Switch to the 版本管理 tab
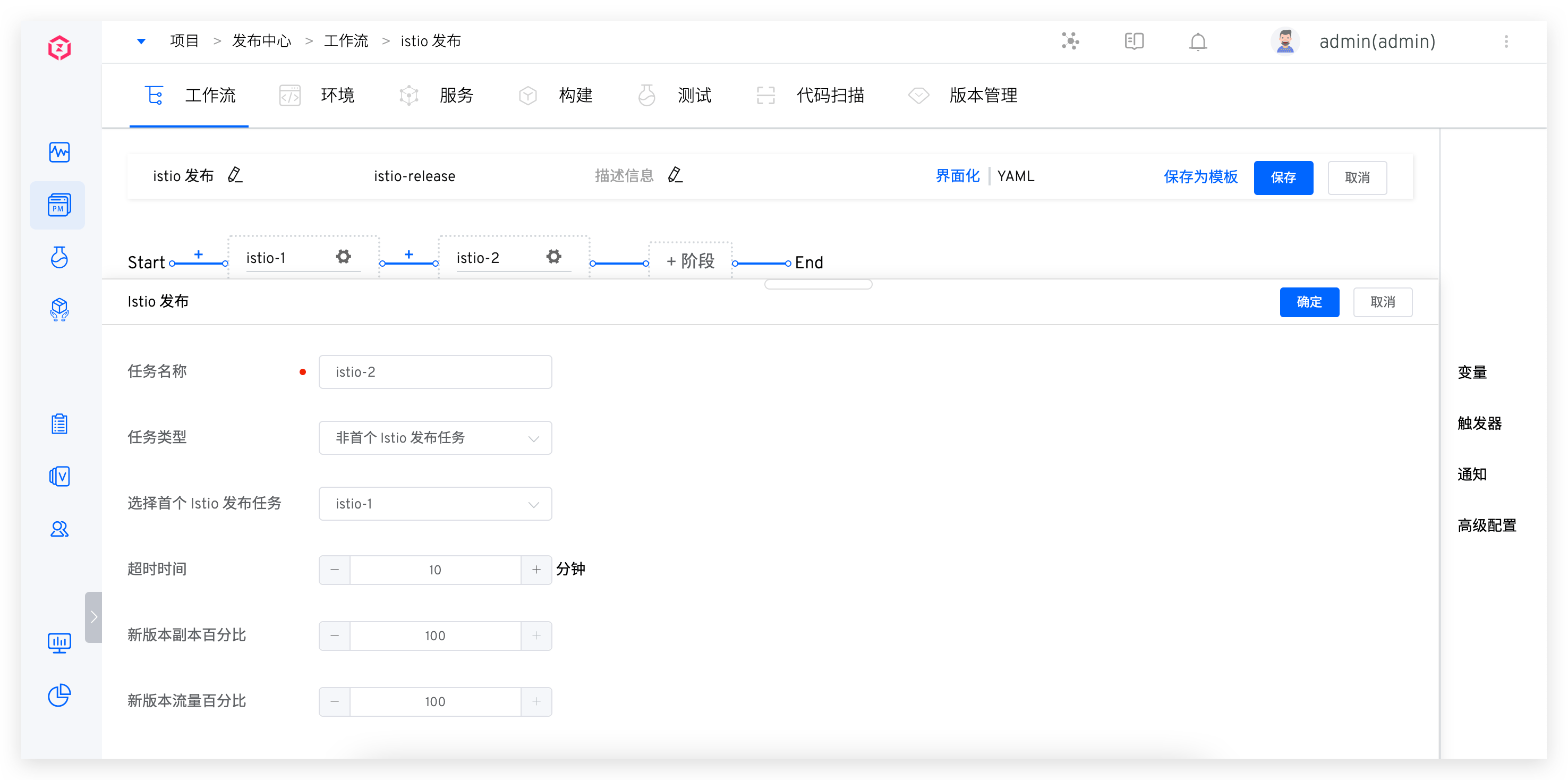The height and width of the screenshot is (780, 1568). (983, 96)
